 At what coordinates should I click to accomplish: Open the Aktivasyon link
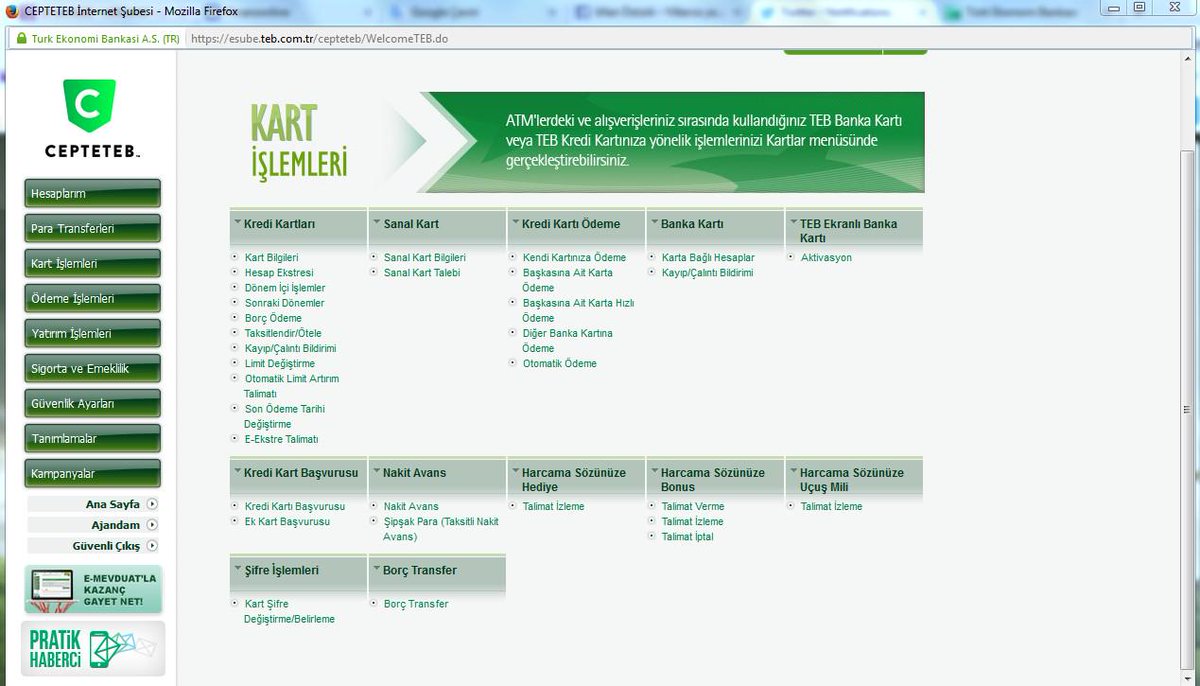pos(826,257)
